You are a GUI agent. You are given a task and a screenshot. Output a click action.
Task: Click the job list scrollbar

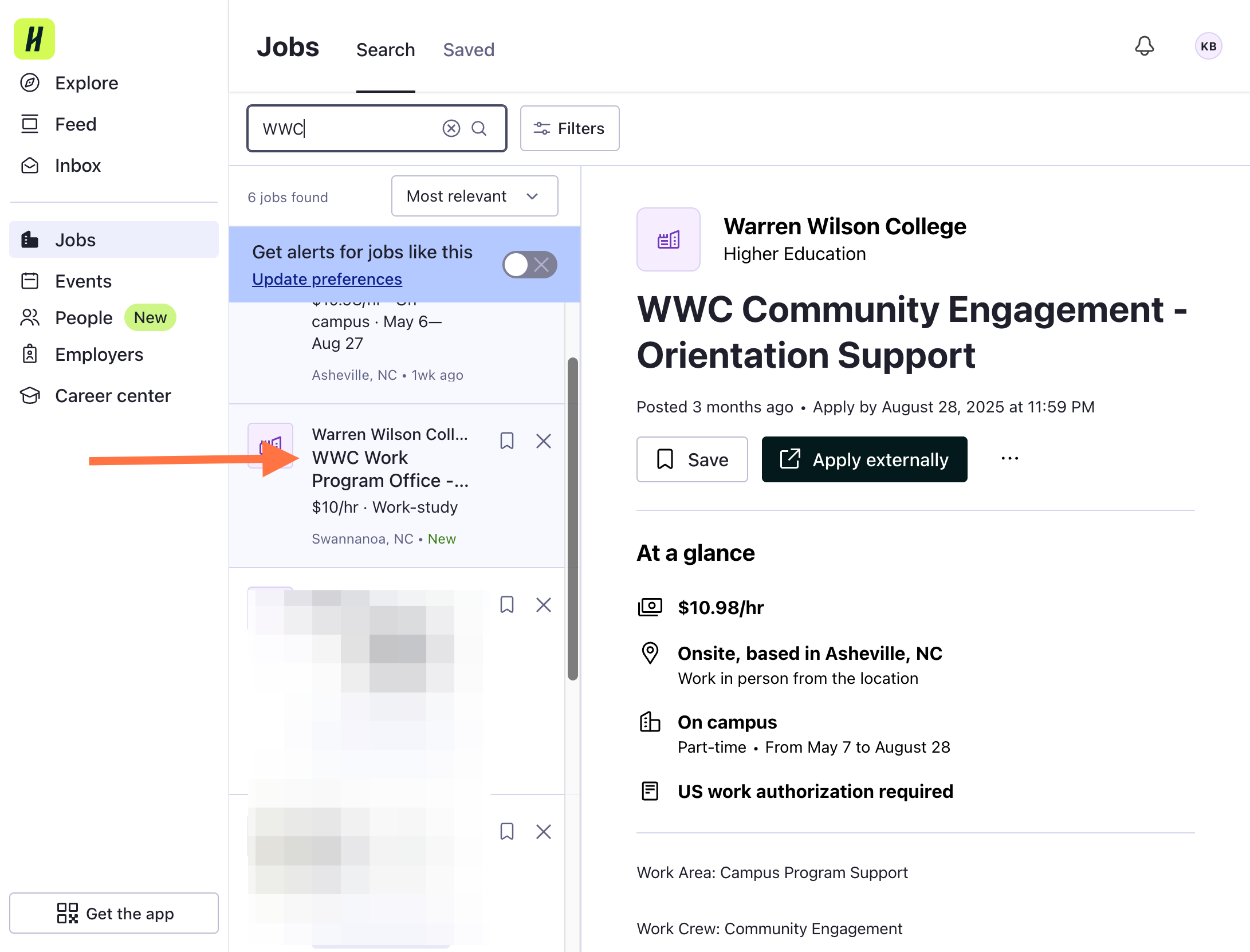pyautogui.click(x=573, y=518)
